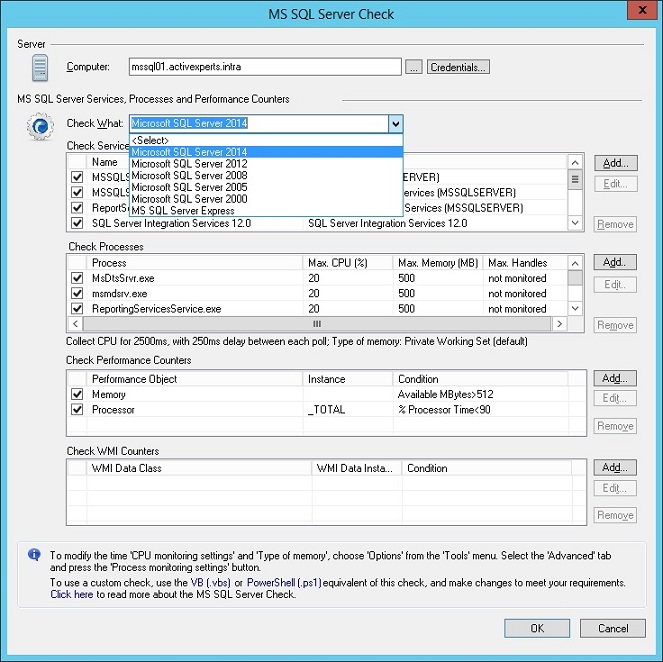Follow the Click here link

click(71, 594)
